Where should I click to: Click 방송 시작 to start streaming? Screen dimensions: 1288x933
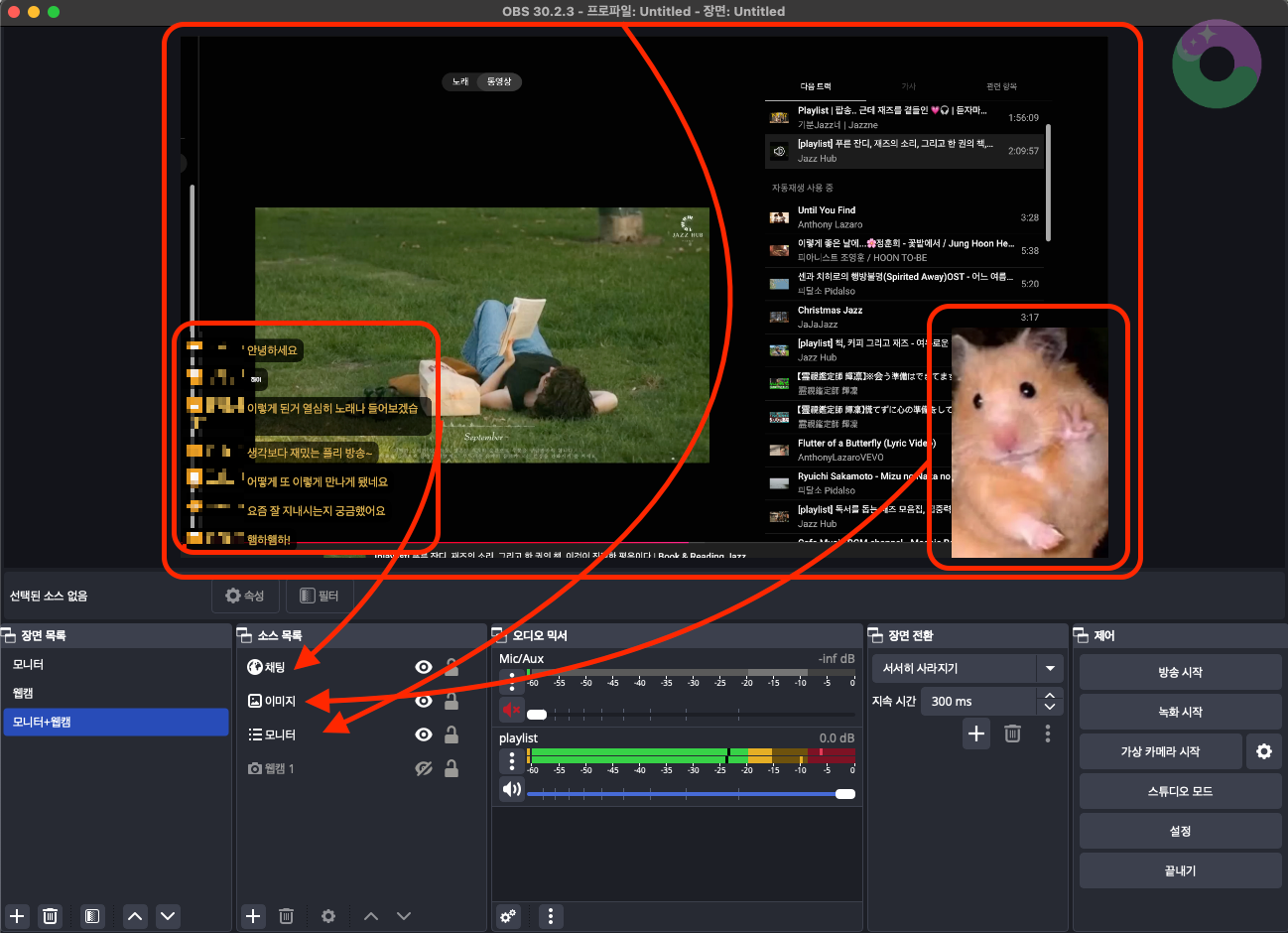[x=1180, y=672]
